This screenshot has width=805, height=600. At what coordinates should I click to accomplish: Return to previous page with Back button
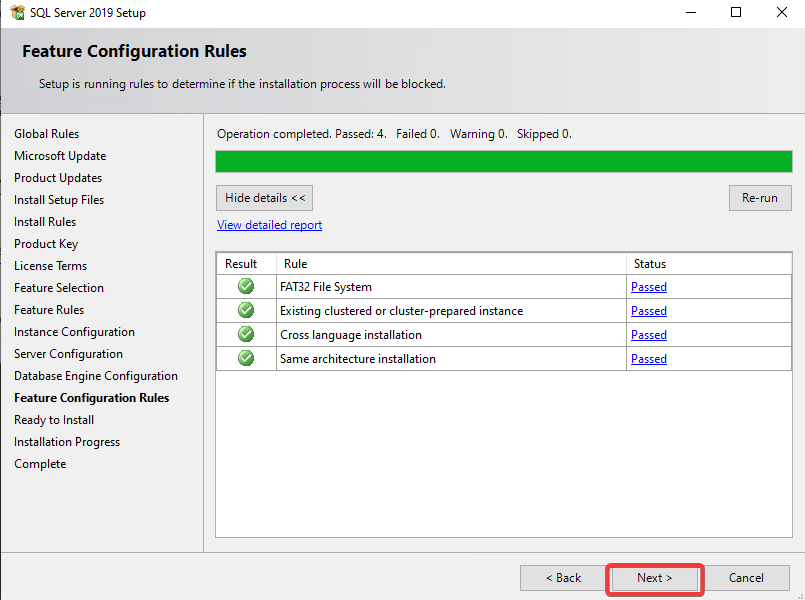pos(564,578)
